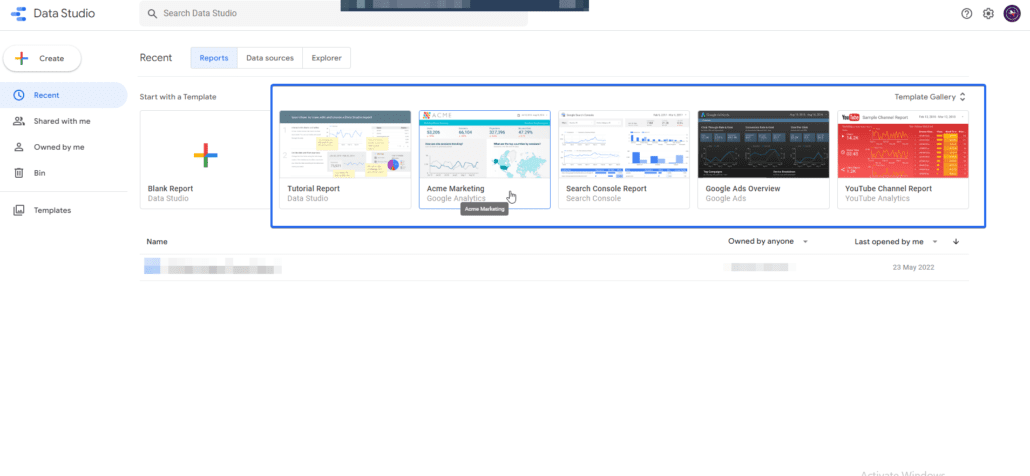Click the Data Studio logo icon
Screen dimensions: 1030x476
[18, 13]
